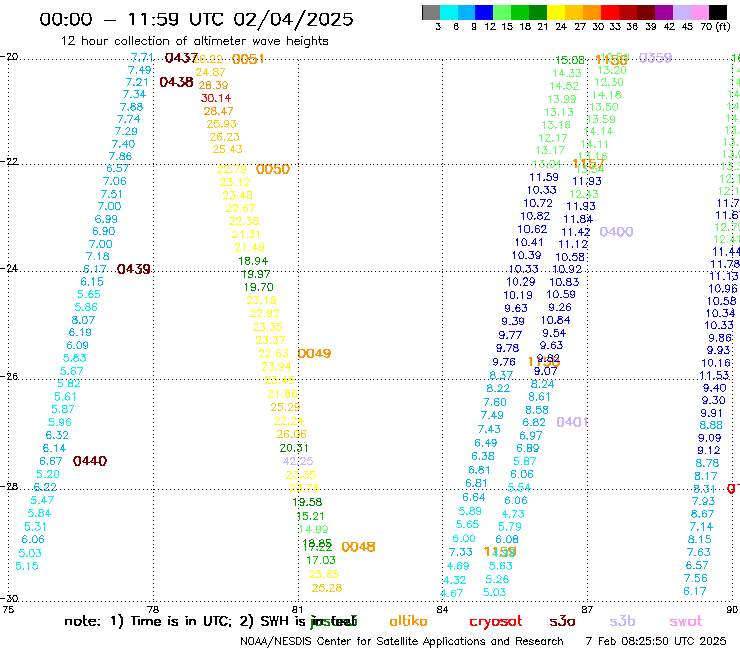
Task: Click the swot satellite legend label
Action: point(686,621)
